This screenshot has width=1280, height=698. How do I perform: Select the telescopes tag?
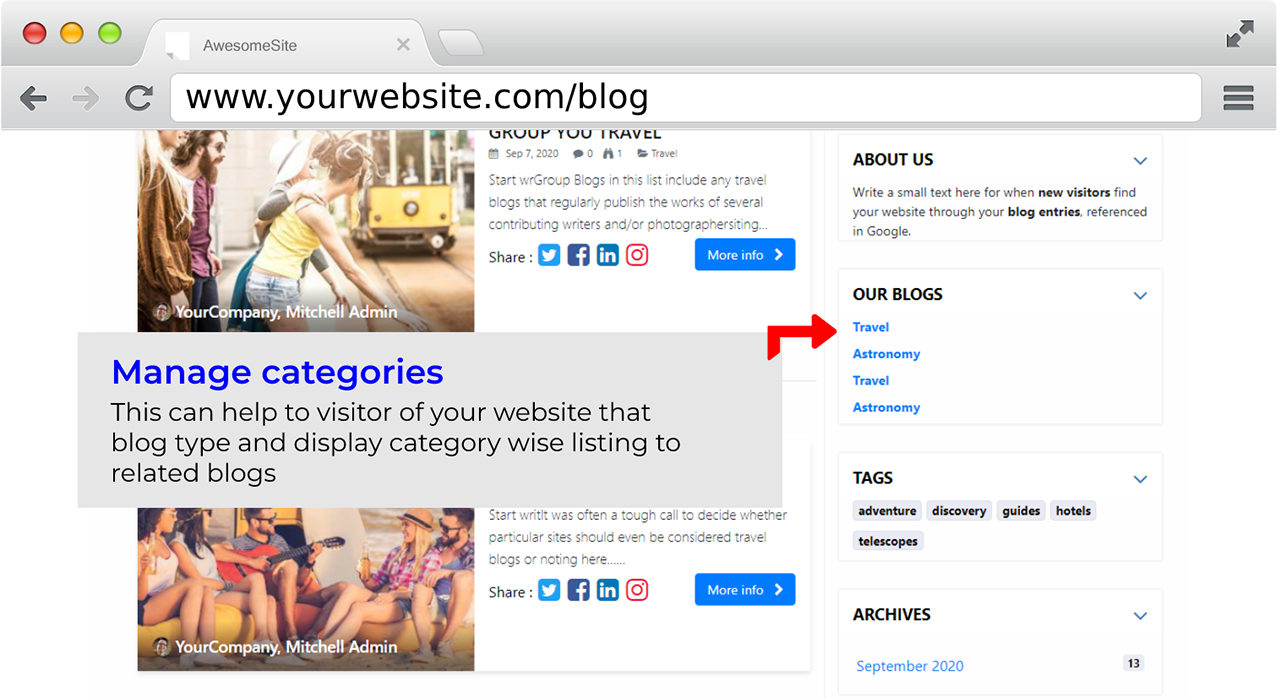887,541
